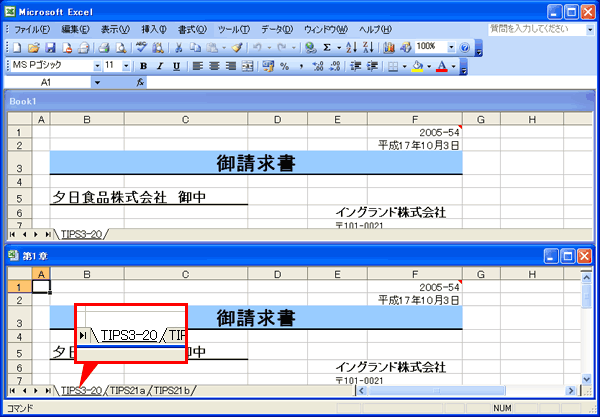Click the A1 Name Box field
Screen dimensions: 600x417
pos(47,82)
